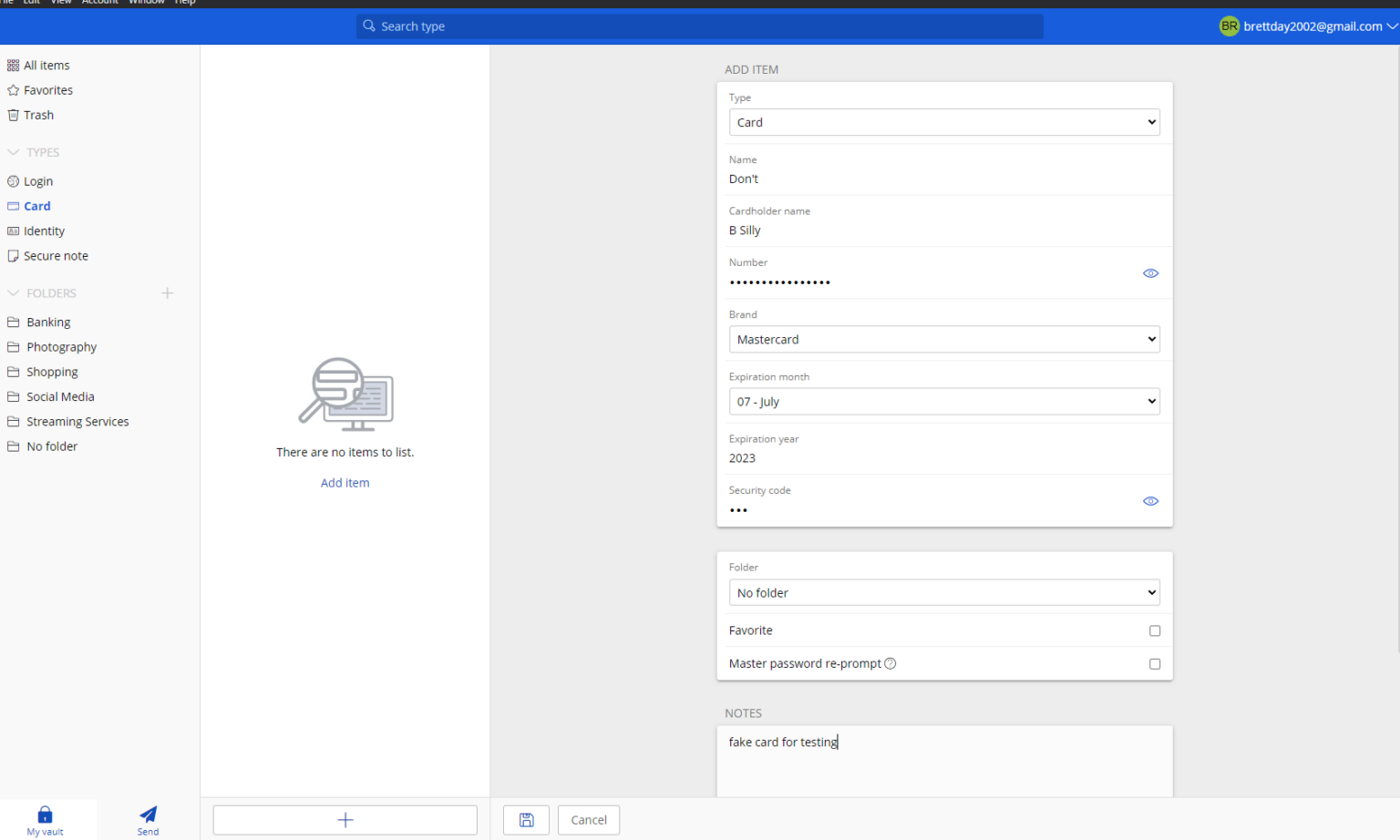
Task: Collapse the TYPES section
Action: click(x=13, y=151)
